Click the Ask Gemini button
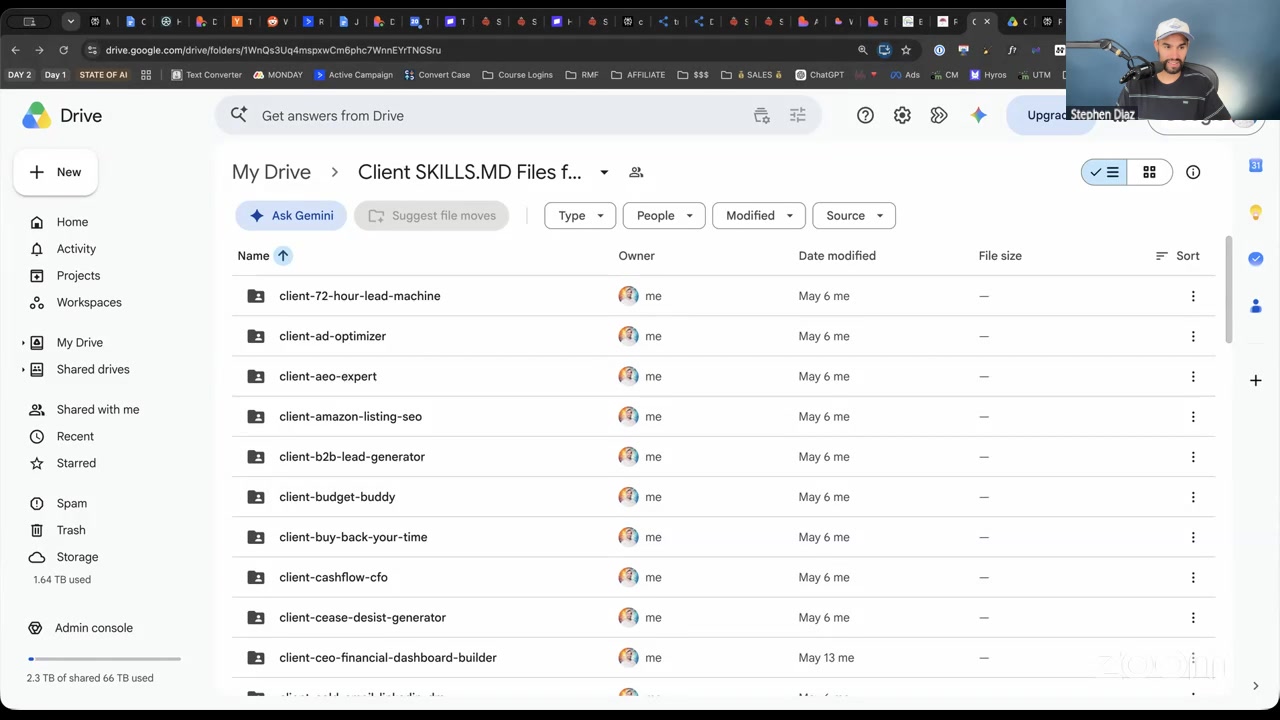This screenshot has width=1280, height=720. [291, 216]
